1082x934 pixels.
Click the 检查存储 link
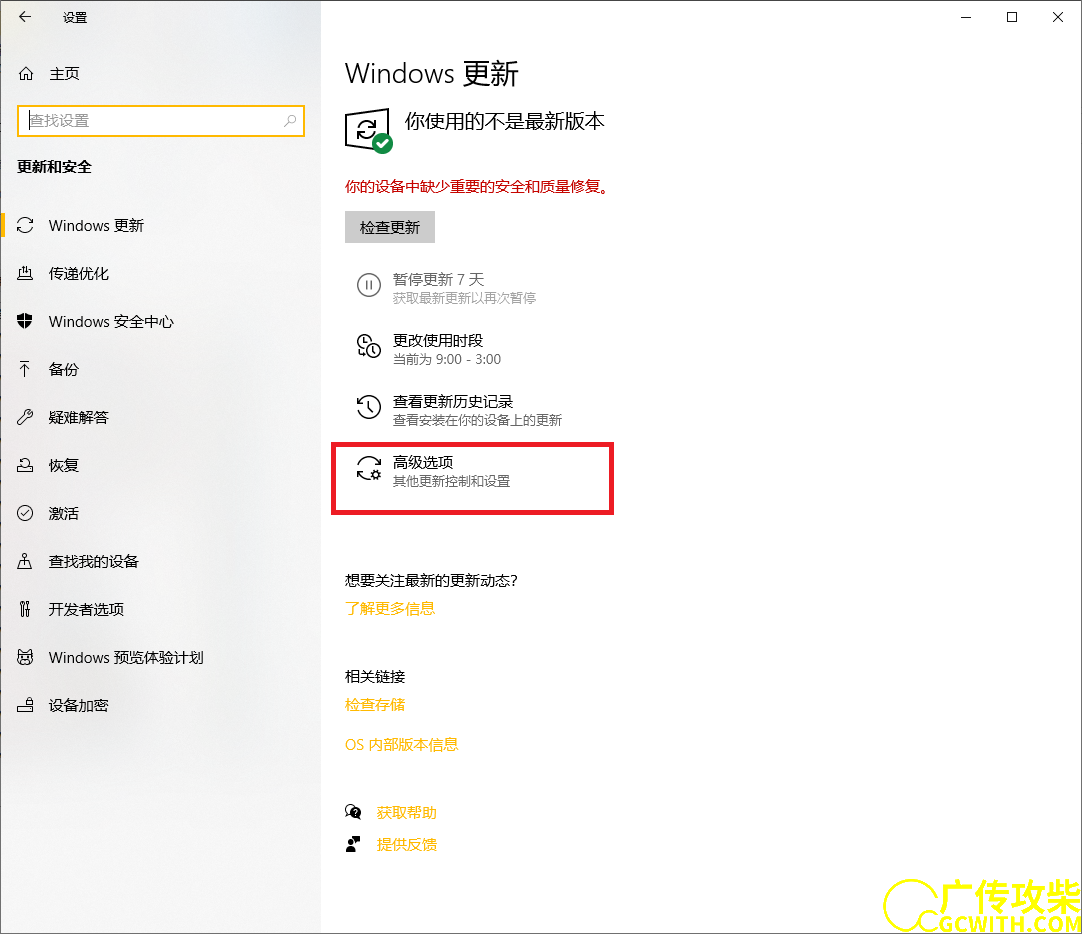pyautogui.click(x=375, y=704)
